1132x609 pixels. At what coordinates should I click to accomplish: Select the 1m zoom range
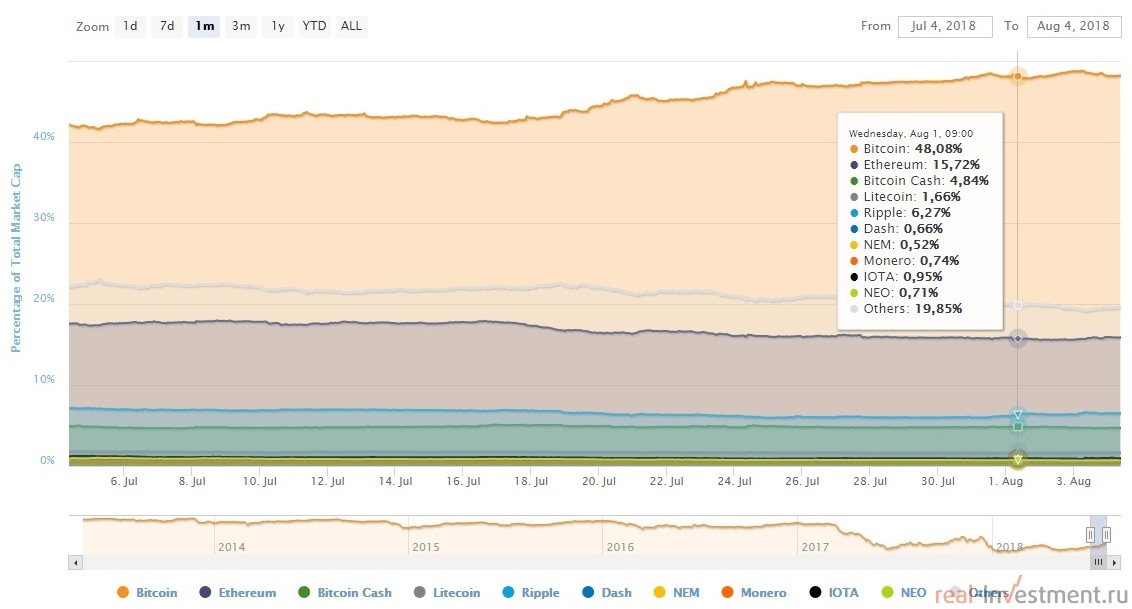(x=204, y=26)
